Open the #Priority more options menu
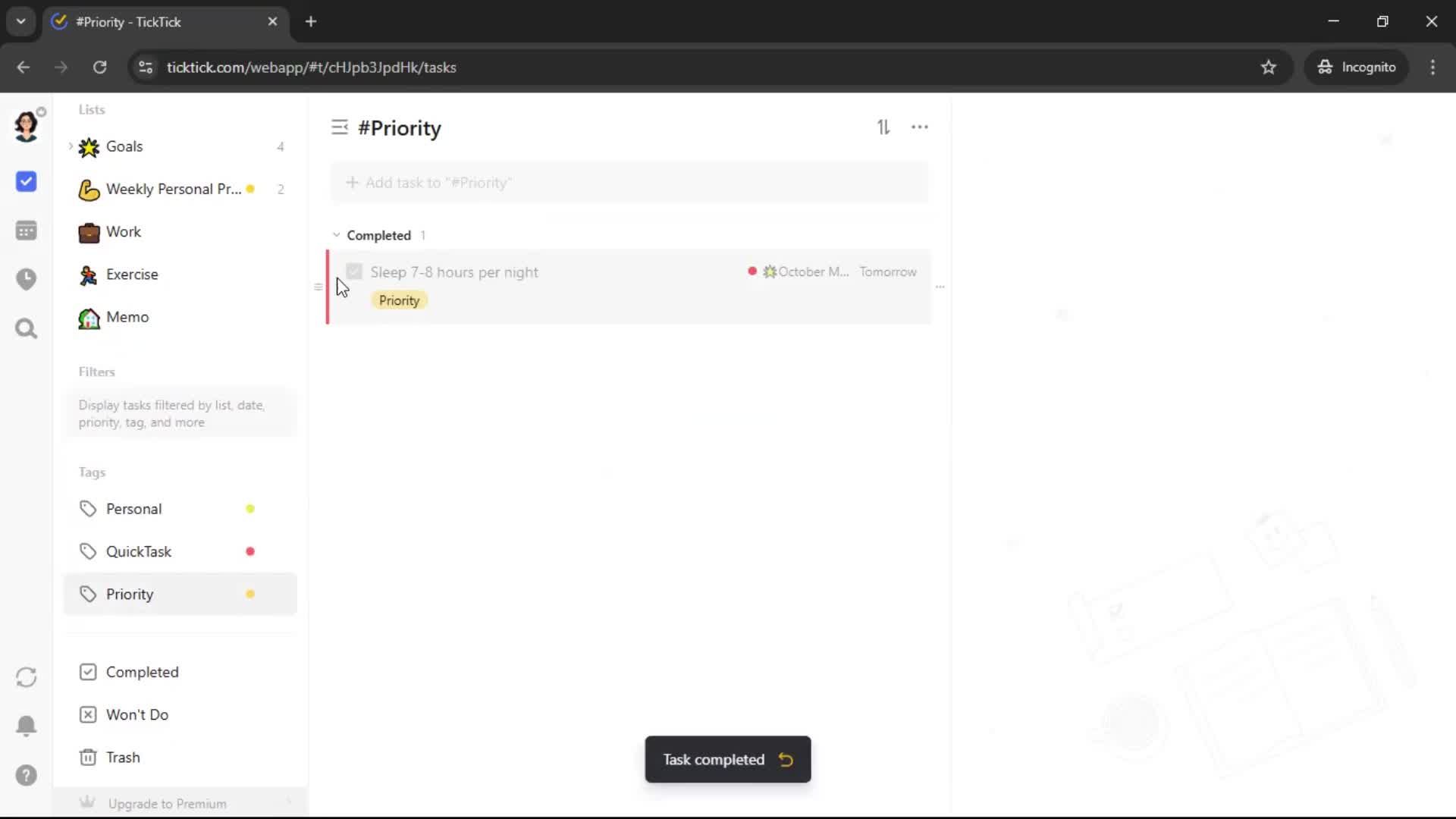1456x819 pixels. pos(919,127)
